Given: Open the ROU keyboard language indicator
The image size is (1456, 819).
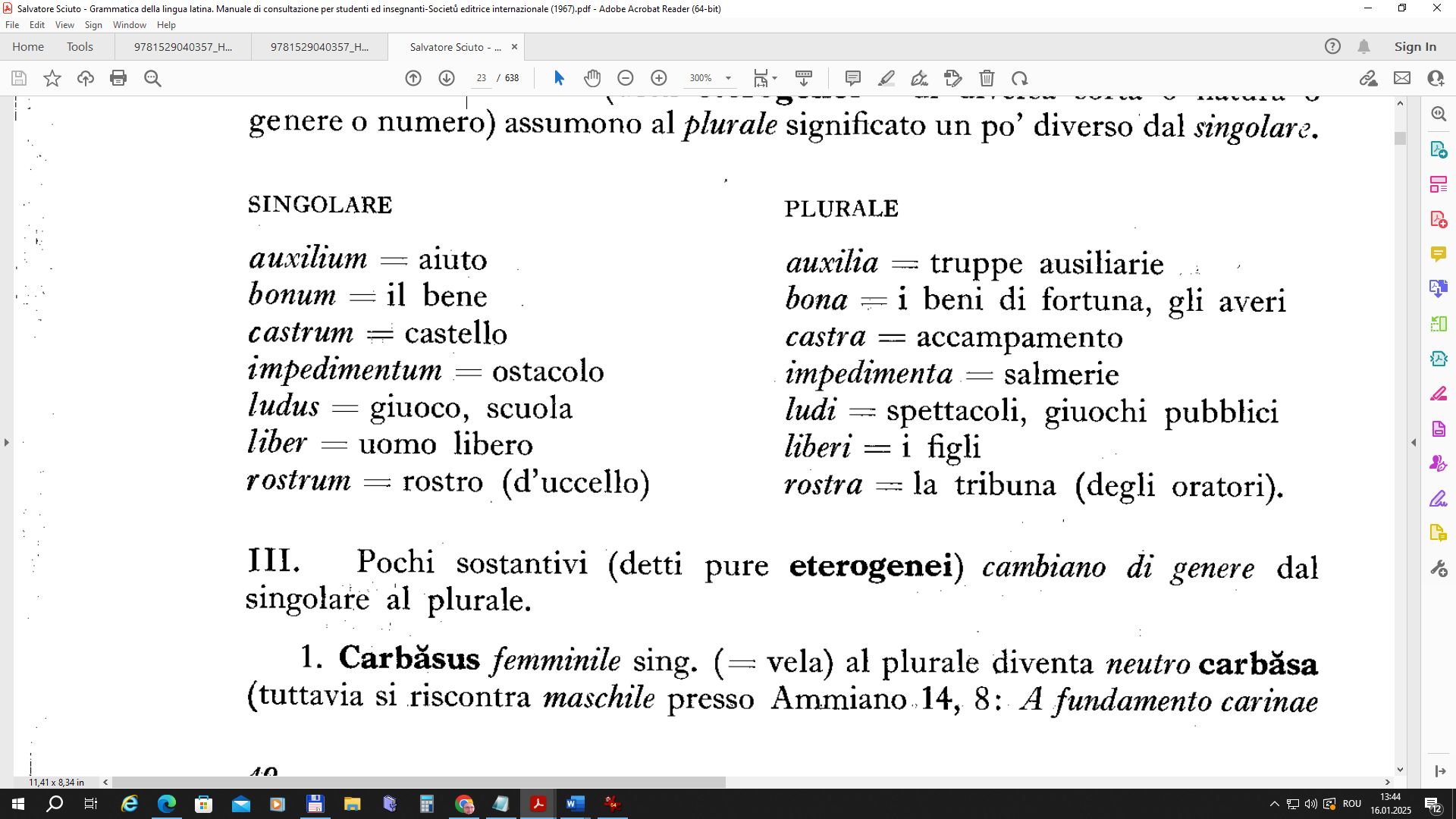Looking at the screenshot, I should click(1352, 804).
